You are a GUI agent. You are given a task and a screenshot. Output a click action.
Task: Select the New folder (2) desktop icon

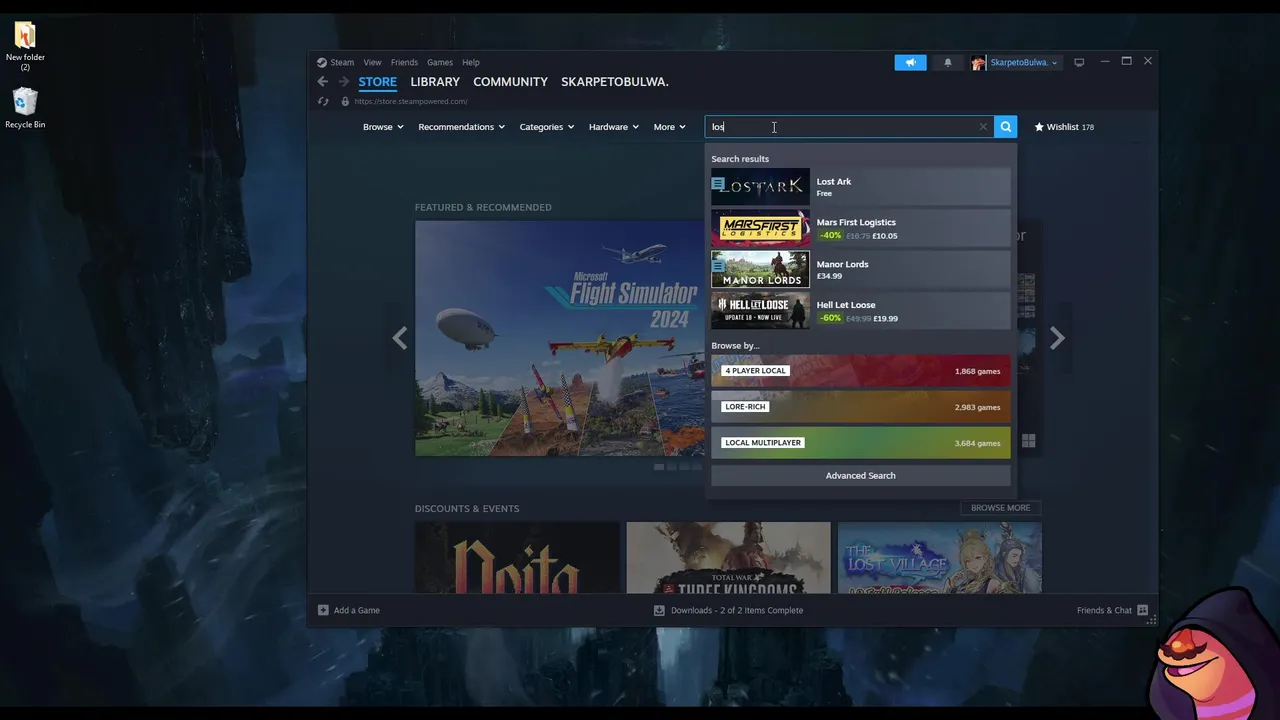point(25,46)
